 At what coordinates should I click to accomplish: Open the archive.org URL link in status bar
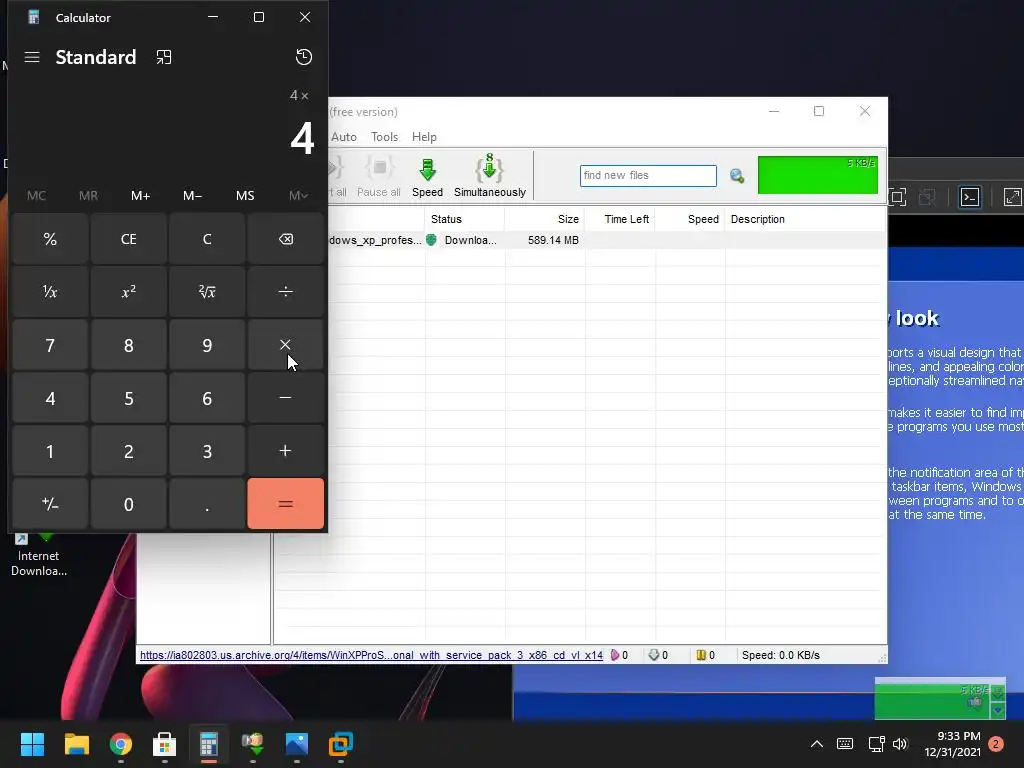click(x=371, y=655)
